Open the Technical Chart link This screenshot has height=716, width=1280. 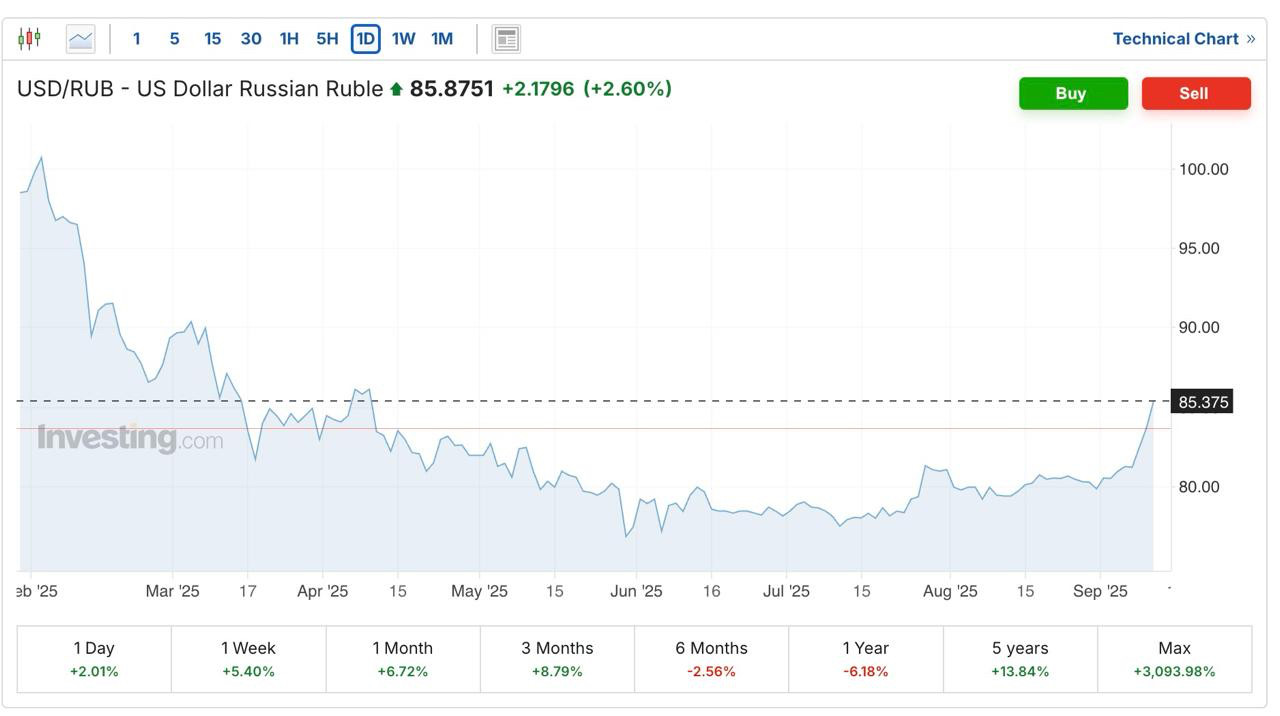[x=1184, y=39]
